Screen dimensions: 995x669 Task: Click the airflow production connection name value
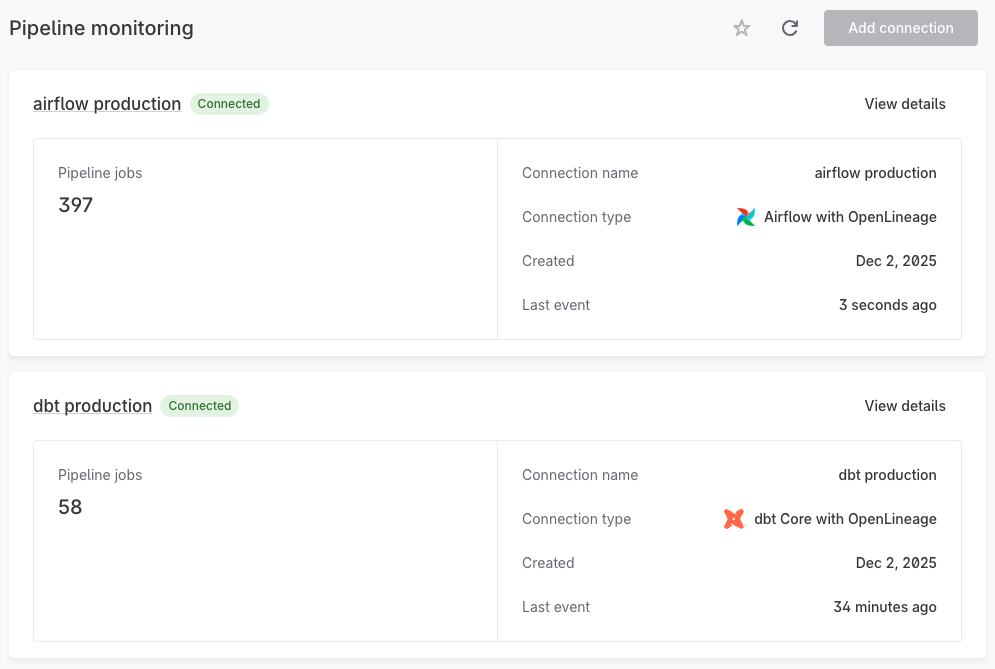(x=875, y=173)
